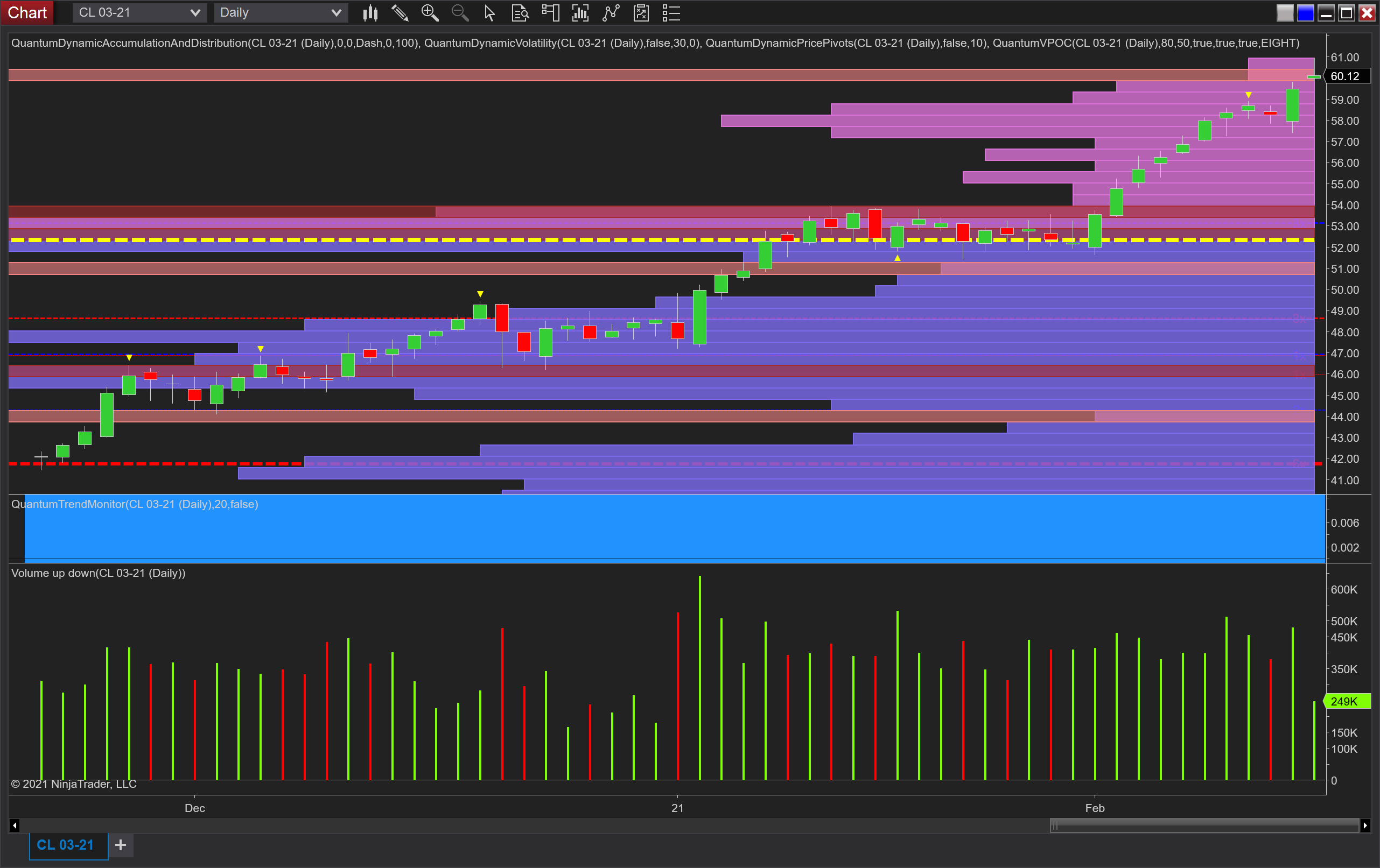Click the 21 year axis label
The height and width of the screenshot is (868, 1380).
pyautogui.click(x=677, y=808)
